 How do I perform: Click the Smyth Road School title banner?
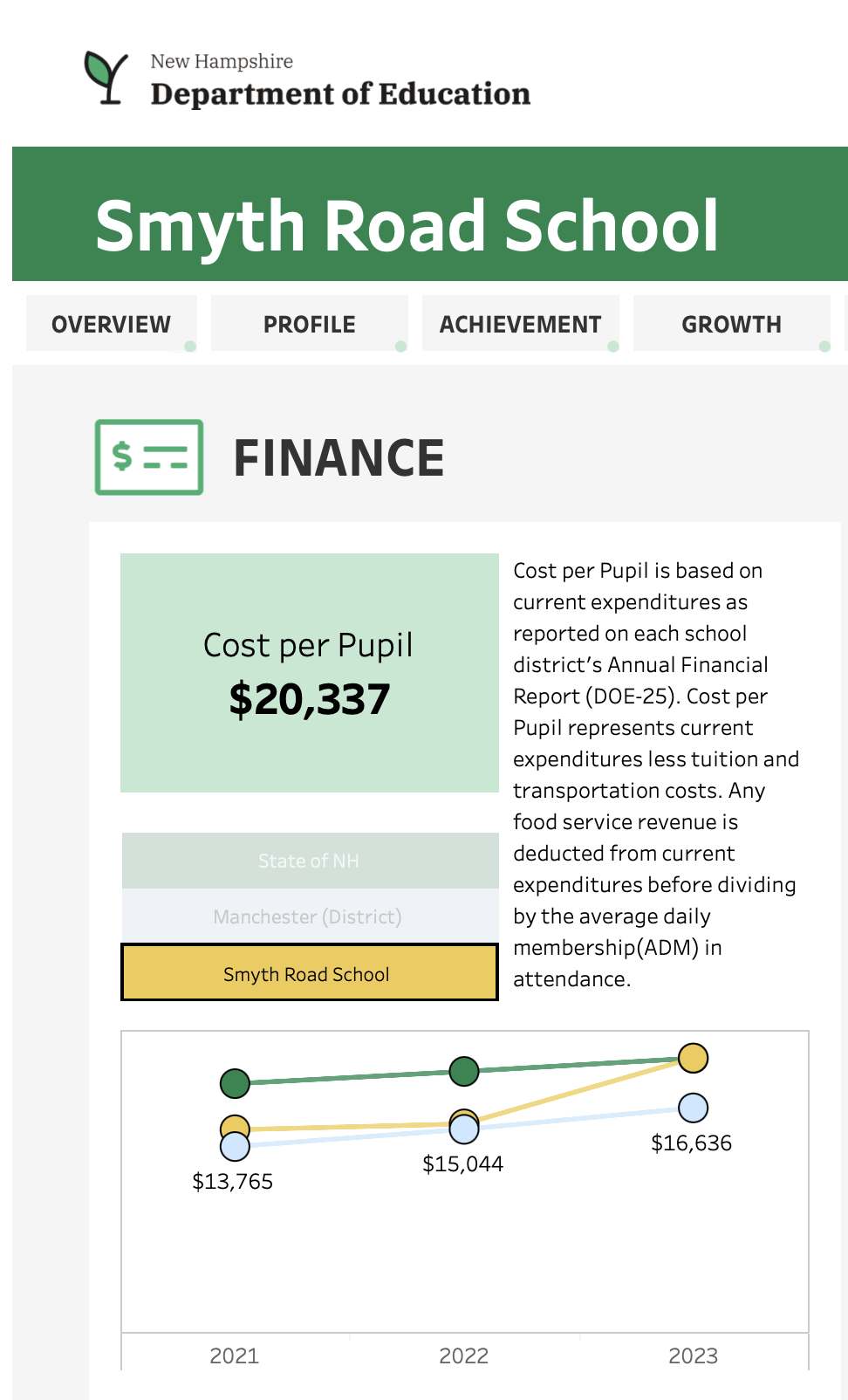[407, 226]
